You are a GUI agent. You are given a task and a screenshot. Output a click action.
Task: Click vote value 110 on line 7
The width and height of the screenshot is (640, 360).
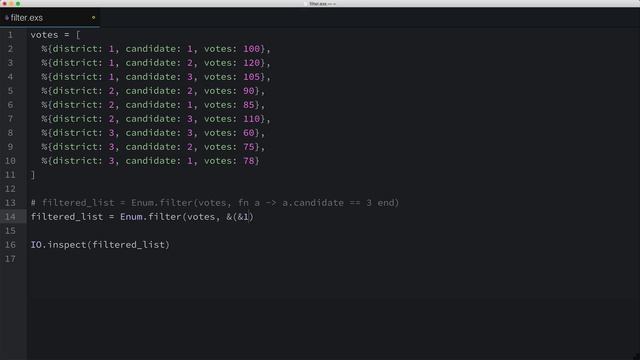(x=251, y=119)
